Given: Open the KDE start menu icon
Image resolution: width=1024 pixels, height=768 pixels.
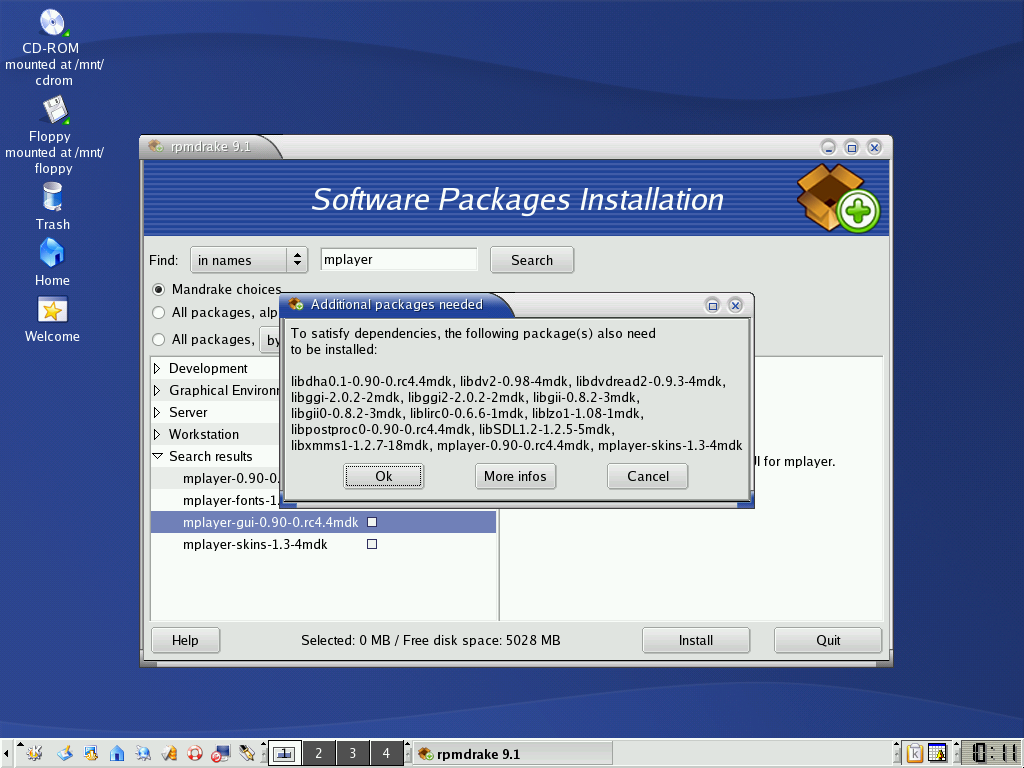Looking at the screenshot, I should (x=34, y=754).
